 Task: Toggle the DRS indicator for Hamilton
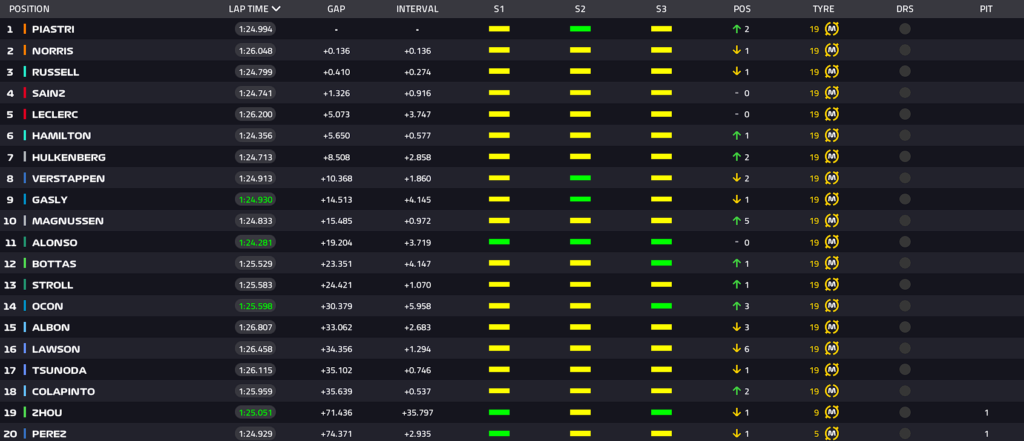tap(905, 135)
